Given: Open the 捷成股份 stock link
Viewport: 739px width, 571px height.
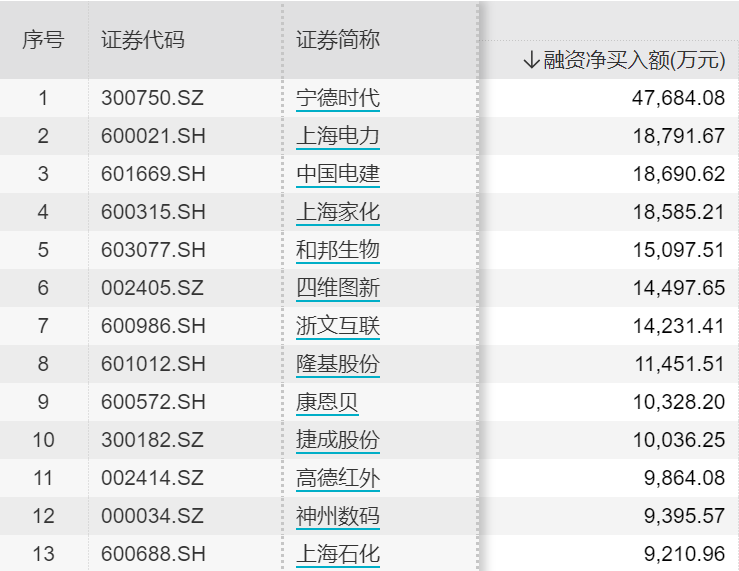Looking at the screenshot, I should click(x=338, y=440).
